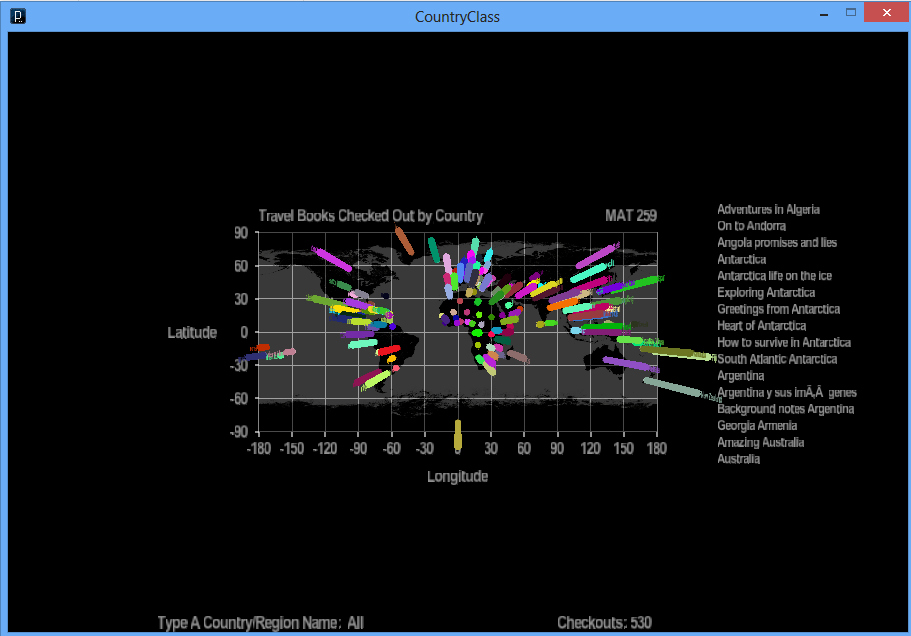Choose 'Amazing Australia' in the list

coord(760,442)
